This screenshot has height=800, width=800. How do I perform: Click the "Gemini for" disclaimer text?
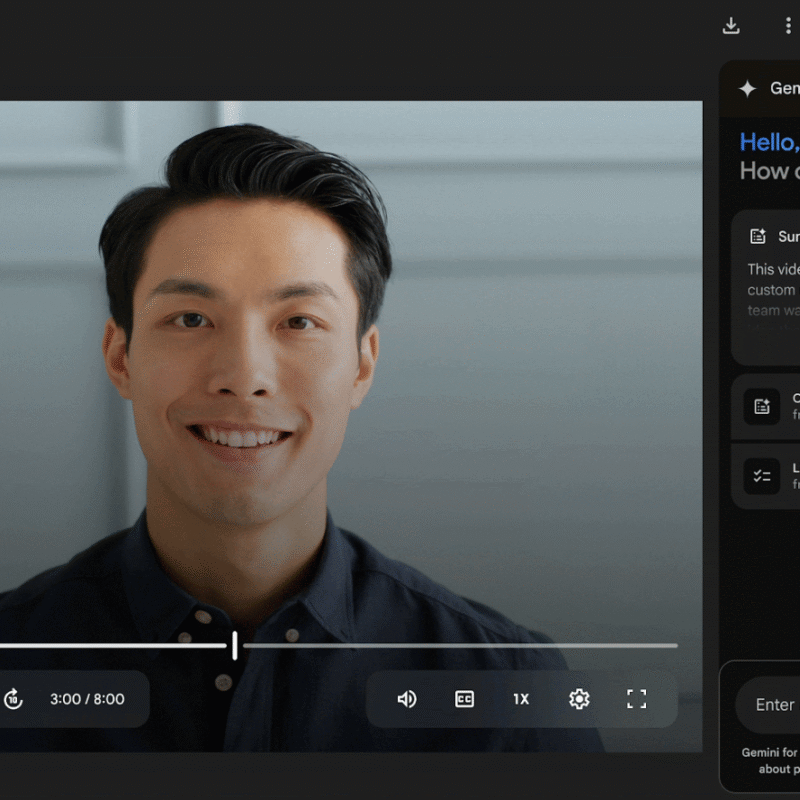click(769, 753)
